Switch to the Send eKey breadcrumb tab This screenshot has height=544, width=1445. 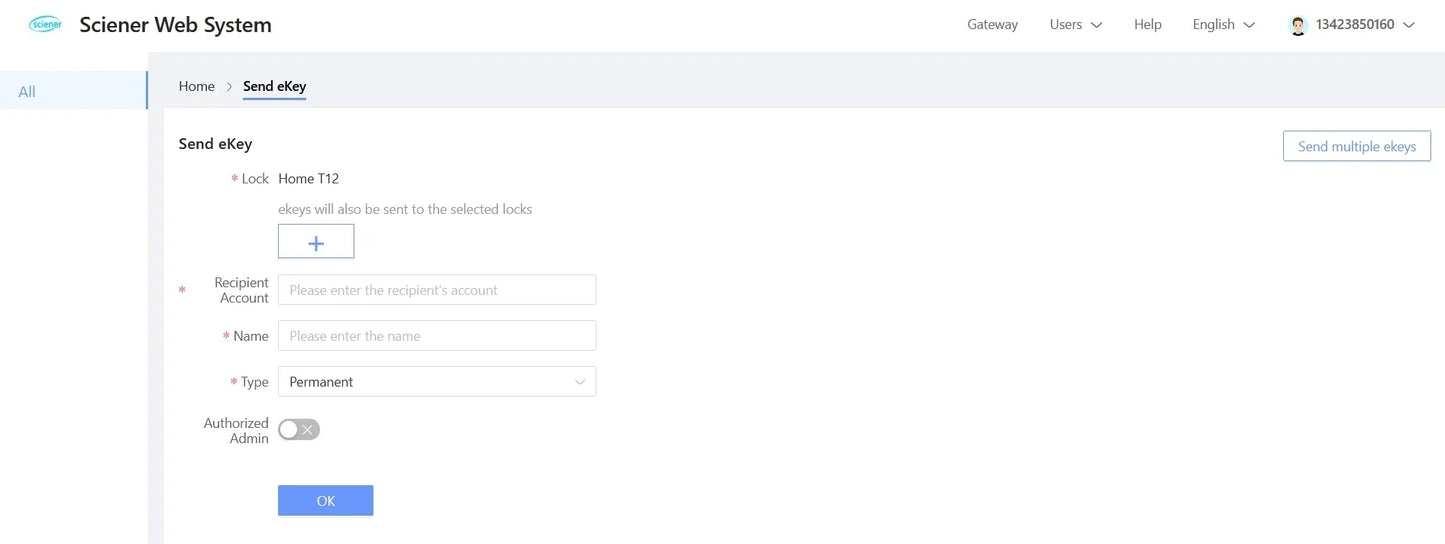point(274,87)
